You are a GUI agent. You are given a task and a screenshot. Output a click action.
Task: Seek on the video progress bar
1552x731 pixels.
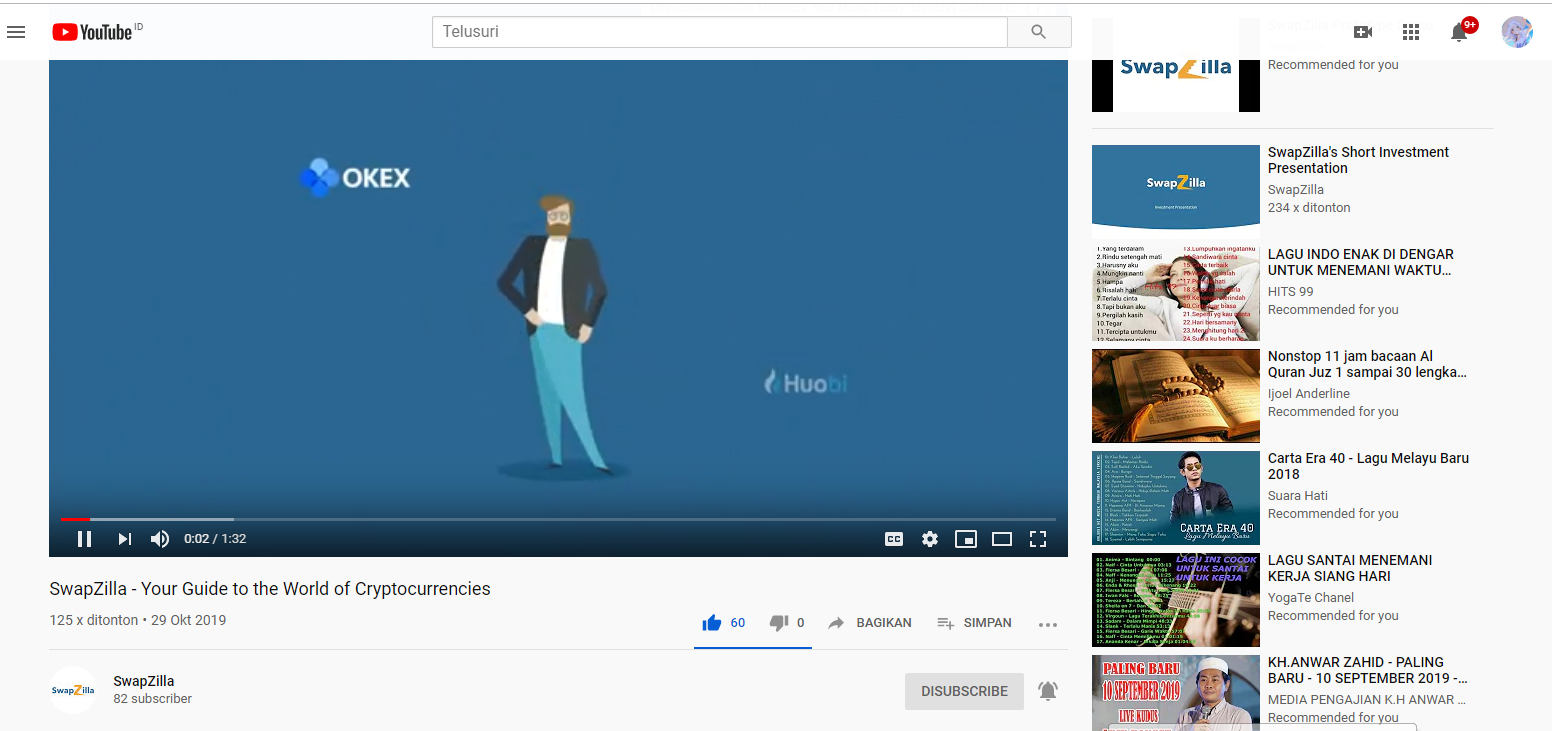point(558,519)
